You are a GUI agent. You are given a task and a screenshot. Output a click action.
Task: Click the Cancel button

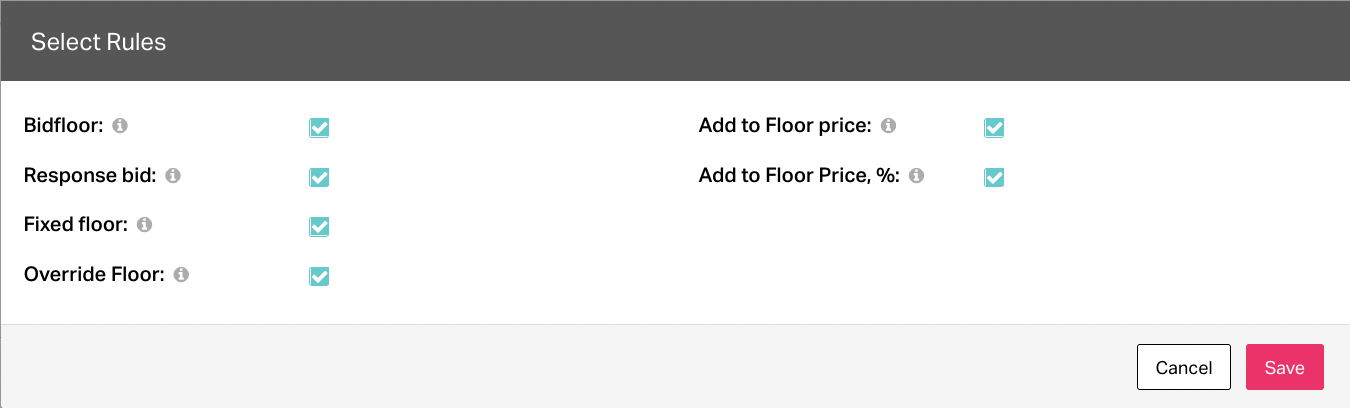[1184, 367]
